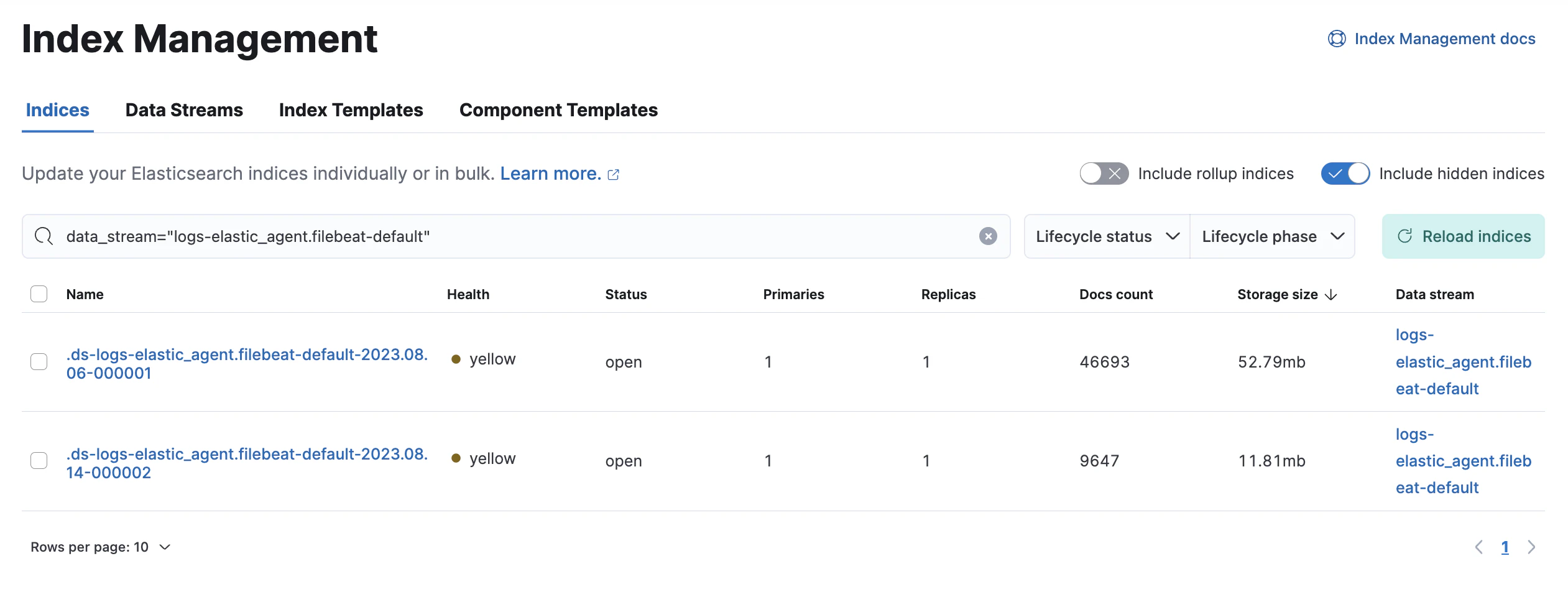
Task: Switch to the Data Streams tab
Action: point(184,110)
